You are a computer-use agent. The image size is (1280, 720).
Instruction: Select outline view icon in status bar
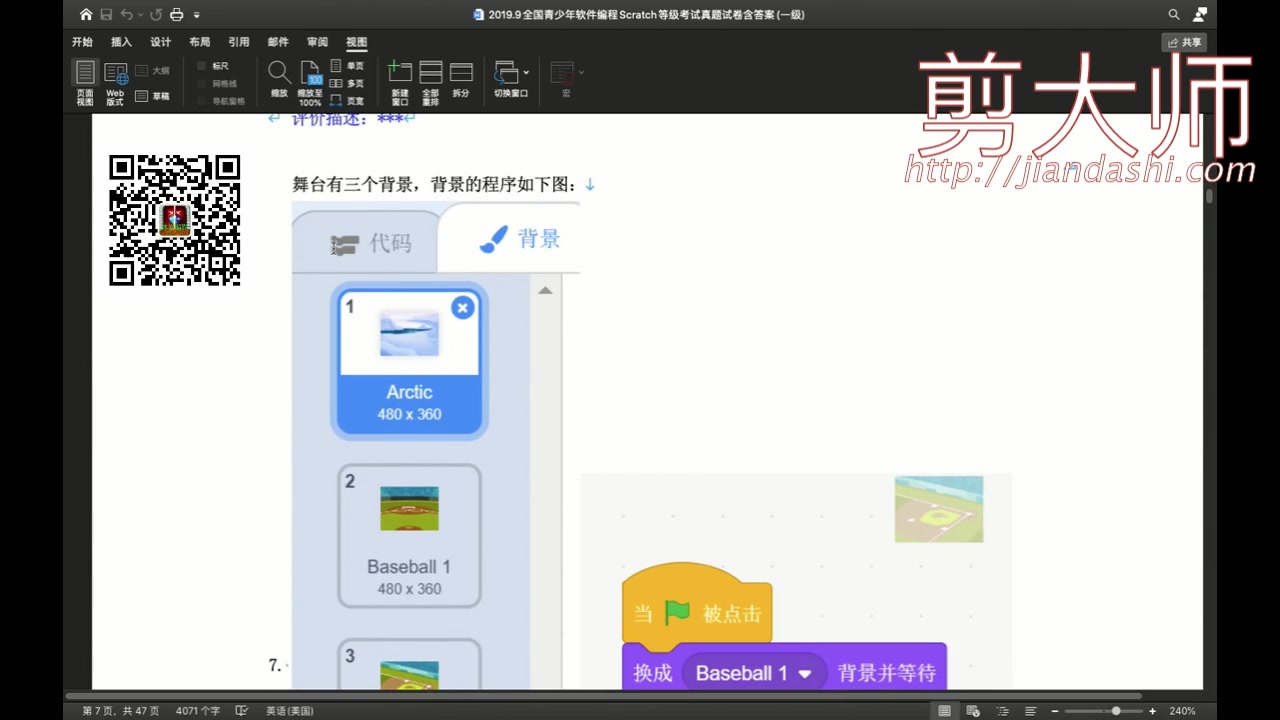click(x=1001, y=711)
